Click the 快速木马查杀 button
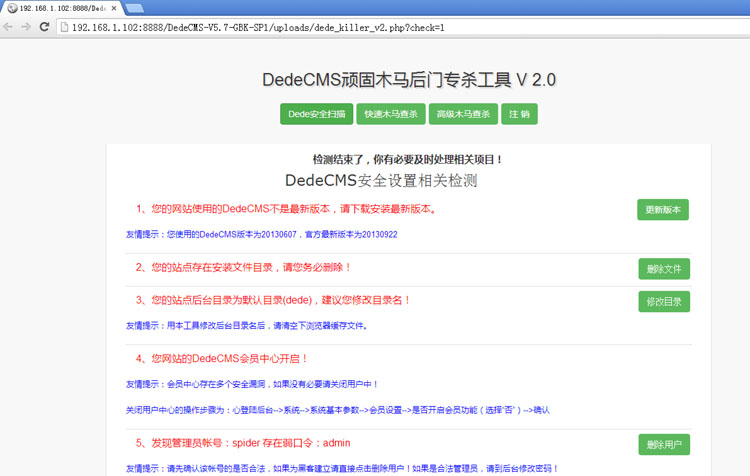This screenshot has width=750, height=476. pyautogui.click(x=391, y=114)
